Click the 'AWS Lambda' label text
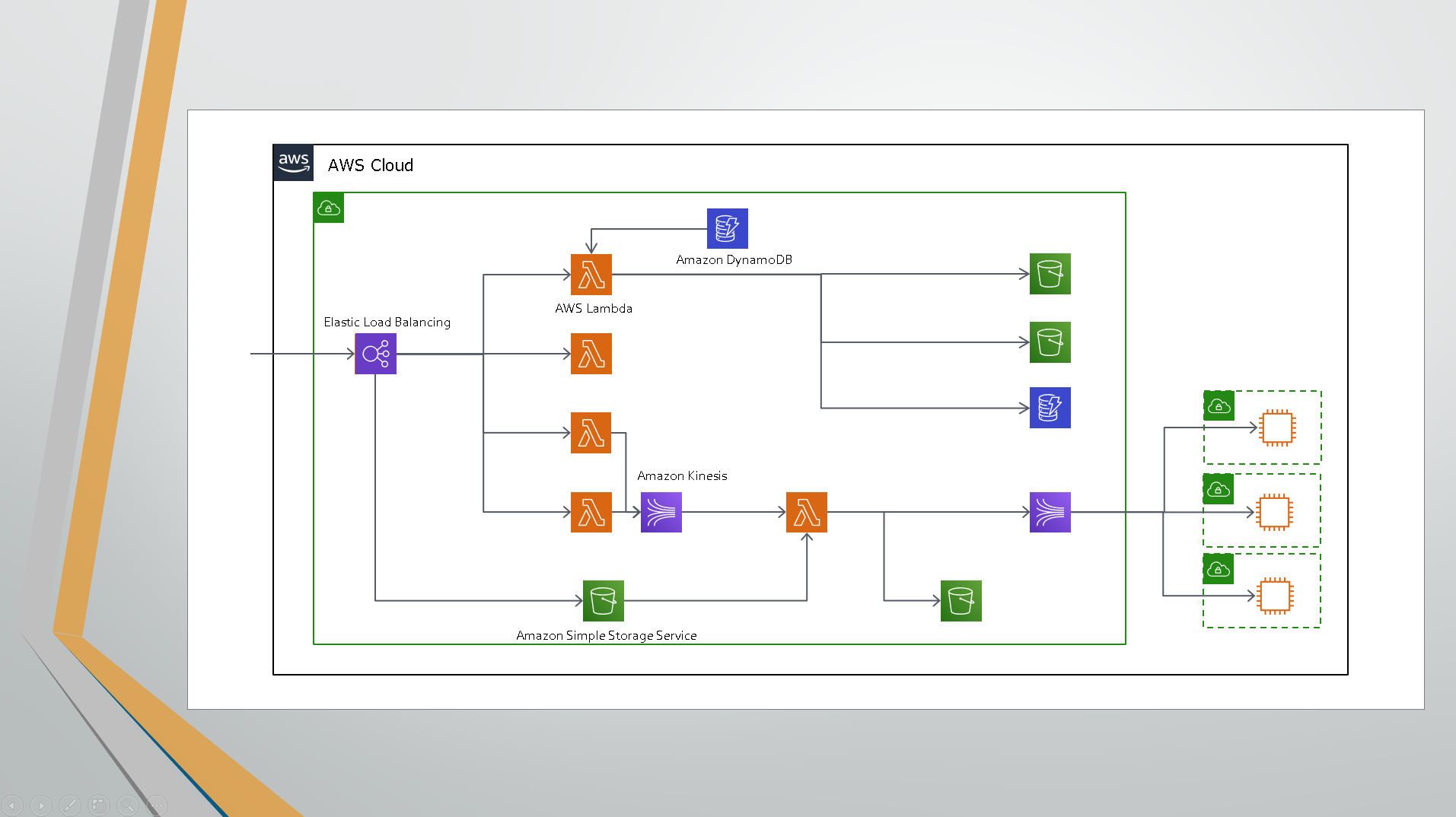 [x=594, y=308]
